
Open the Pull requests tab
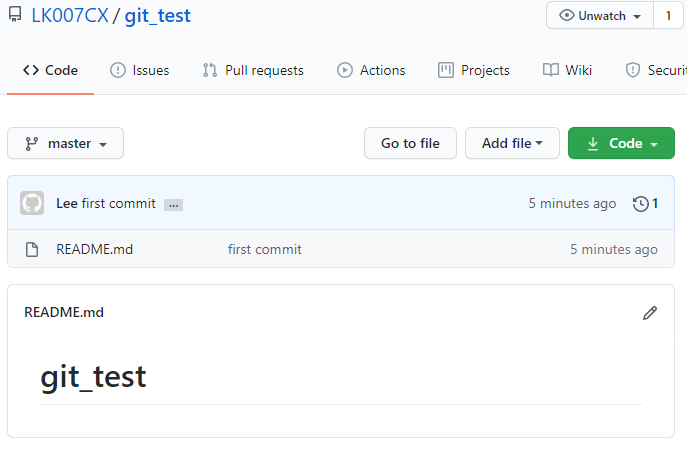(x=253, y=70)
